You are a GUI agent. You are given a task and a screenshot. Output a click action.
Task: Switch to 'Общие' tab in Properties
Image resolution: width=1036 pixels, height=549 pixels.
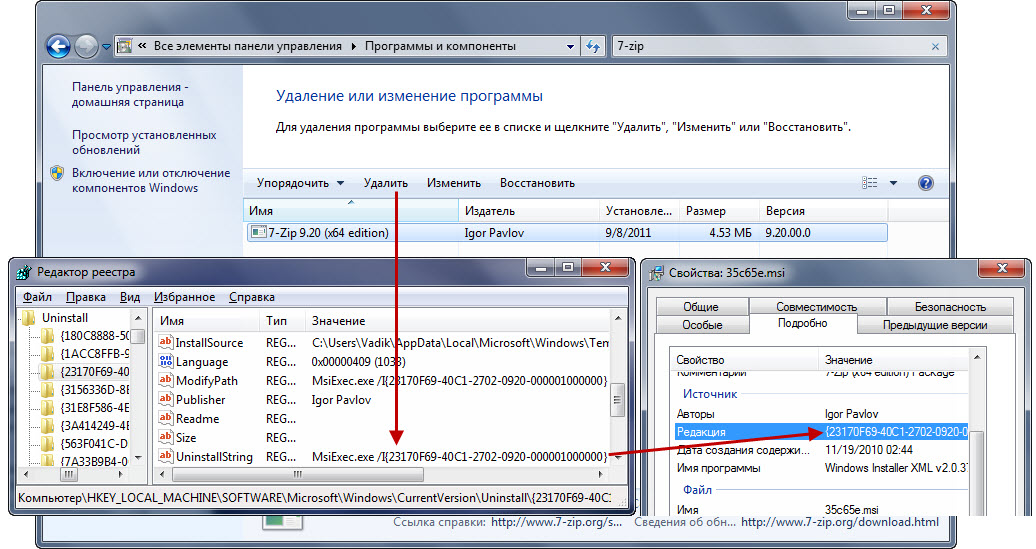[701, 307]
